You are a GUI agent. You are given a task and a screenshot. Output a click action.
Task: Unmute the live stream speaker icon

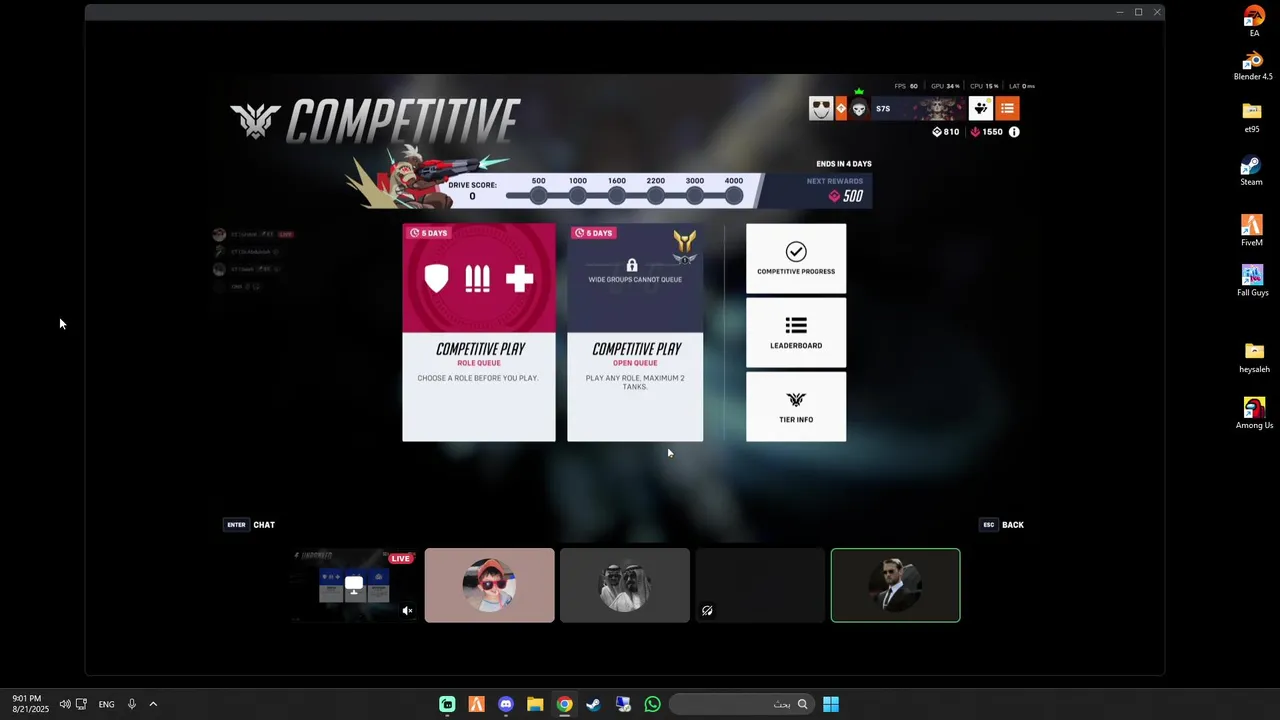click(x=407, y=611)
